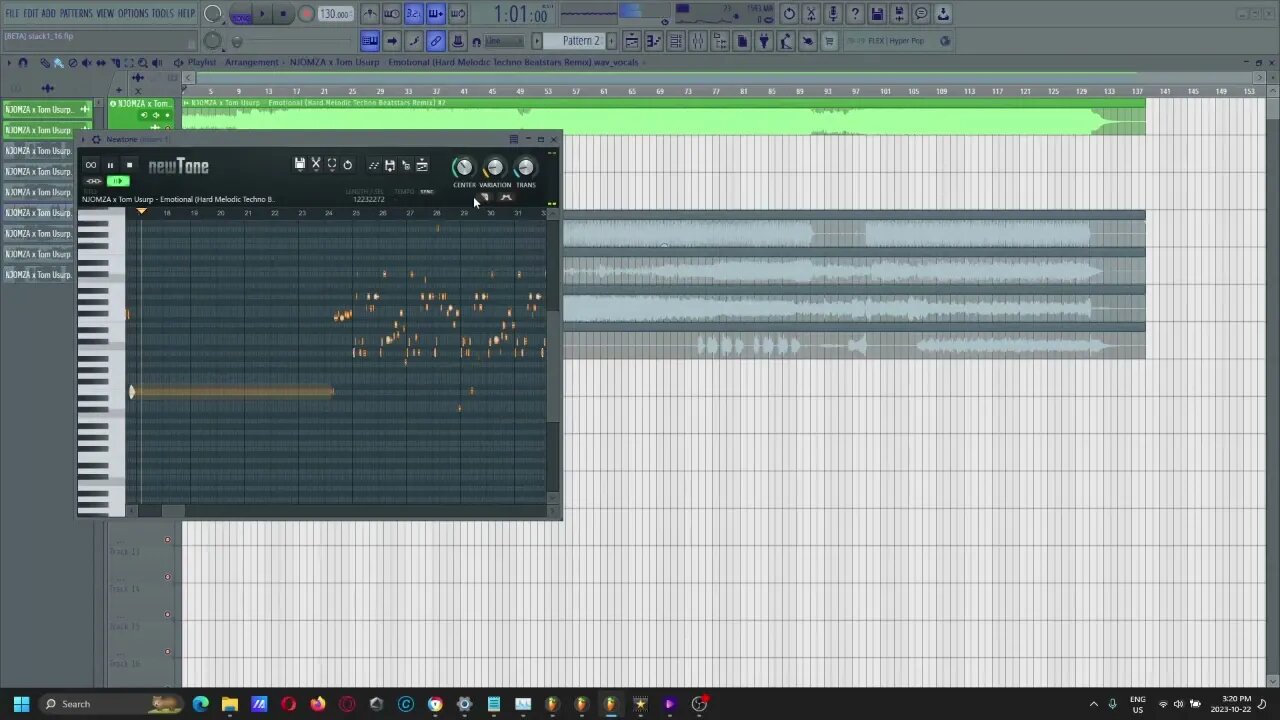Toggle Newtone green slave playback button
Viewport: 1280px width, 720px height.
click(x=118, y=181)
